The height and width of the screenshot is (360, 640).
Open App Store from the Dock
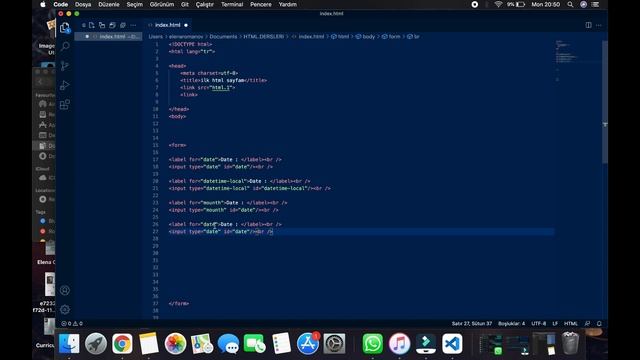[308, 343]
